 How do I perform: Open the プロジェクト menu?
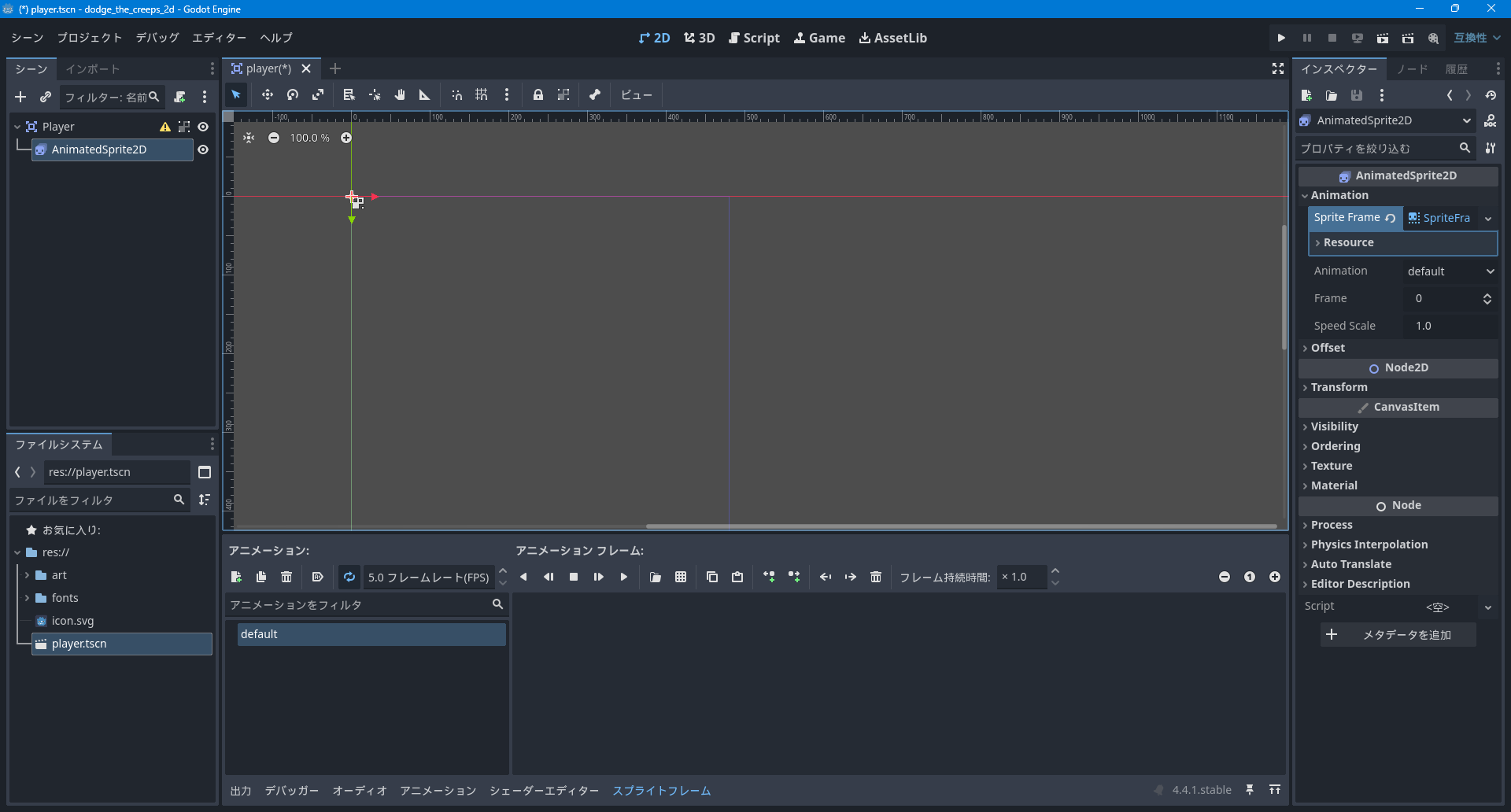click(89, 38)
